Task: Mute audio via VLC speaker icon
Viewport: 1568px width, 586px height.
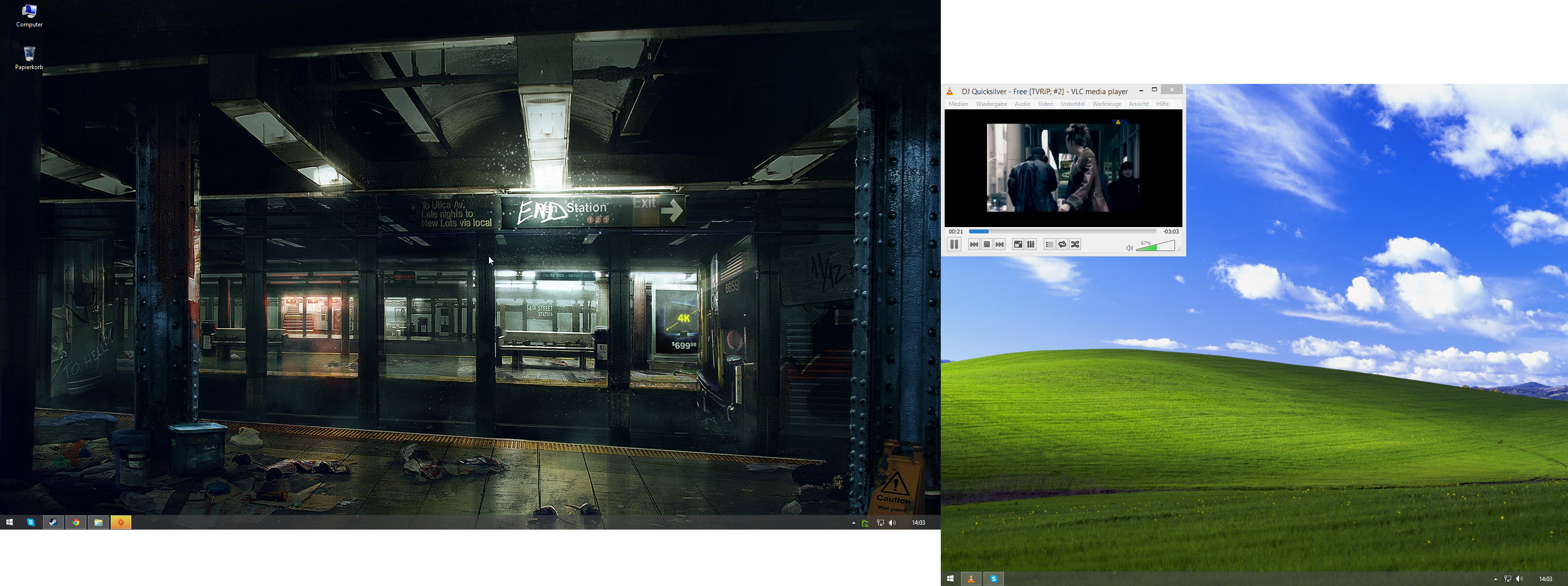Action: (x=1129, y=248)
